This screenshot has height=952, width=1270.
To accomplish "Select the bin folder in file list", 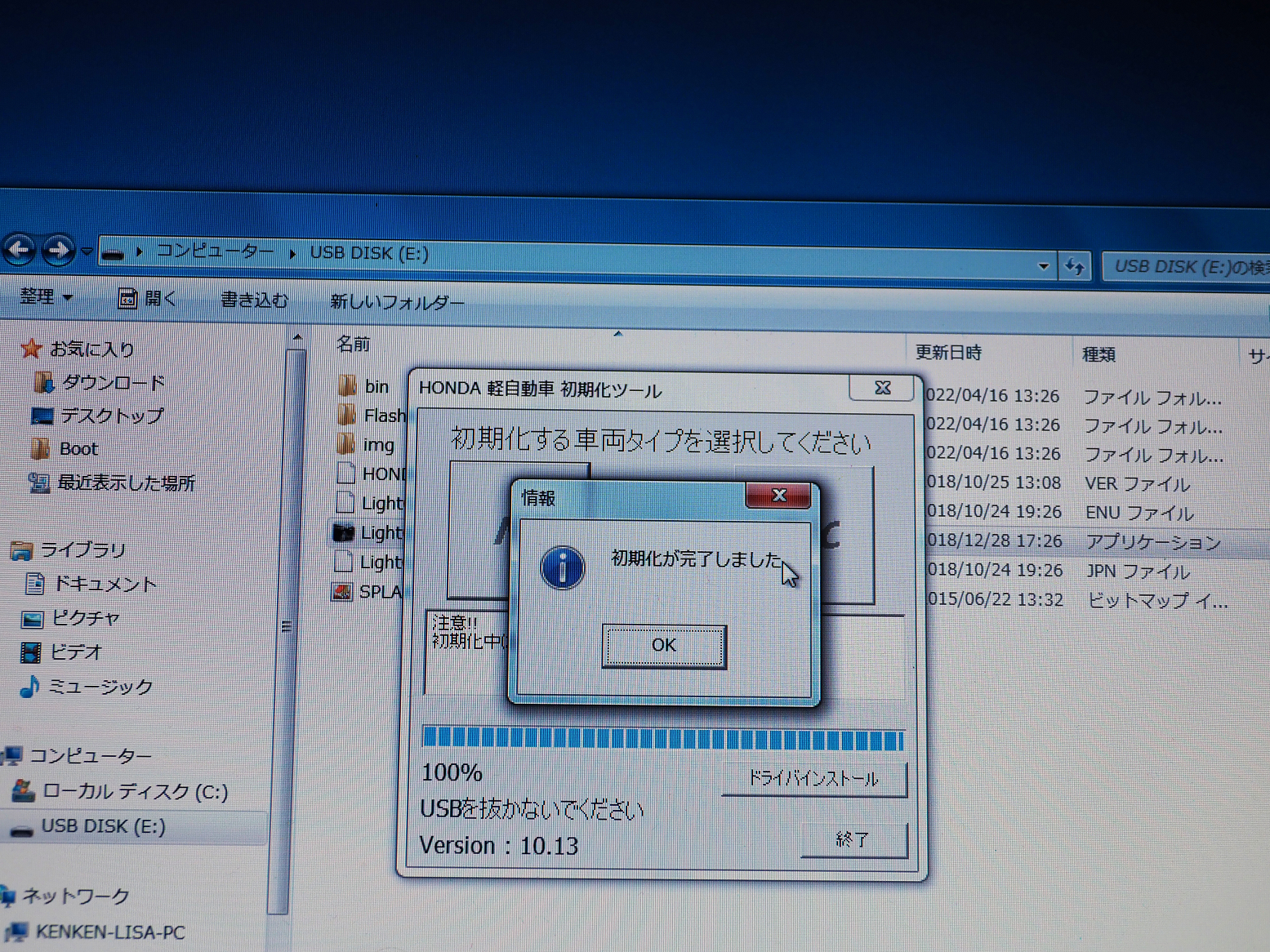I will 376,386.
